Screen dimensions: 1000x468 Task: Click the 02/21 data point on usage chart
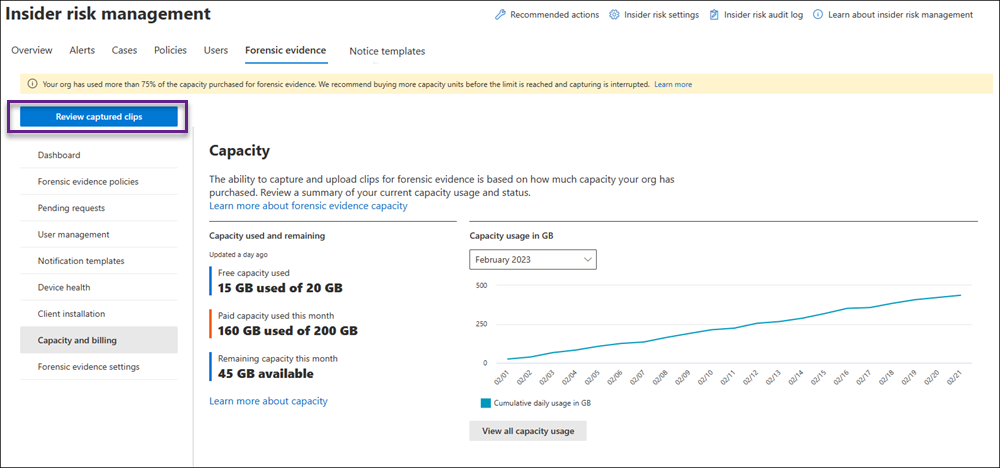click(961, 295)
